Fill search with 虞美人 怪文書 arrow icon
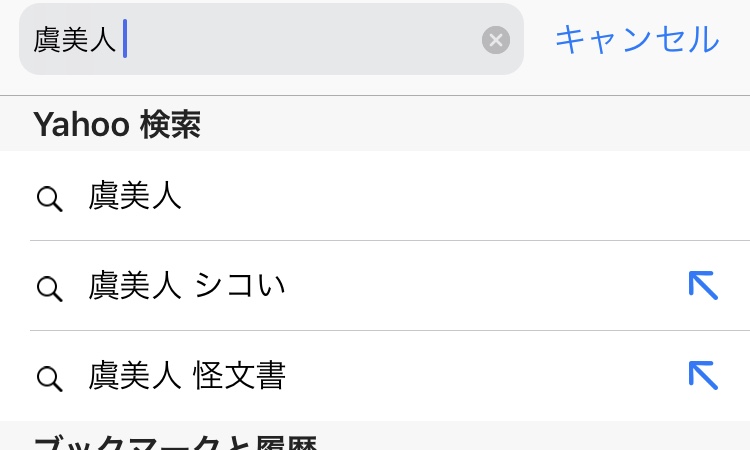 tap(703, 375)
